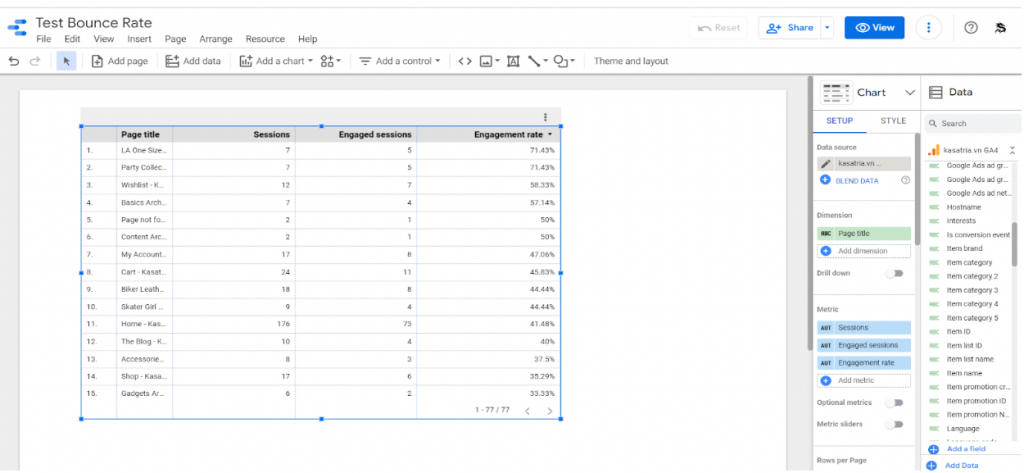Turn on the Metric sliders switch

point(894,424)
